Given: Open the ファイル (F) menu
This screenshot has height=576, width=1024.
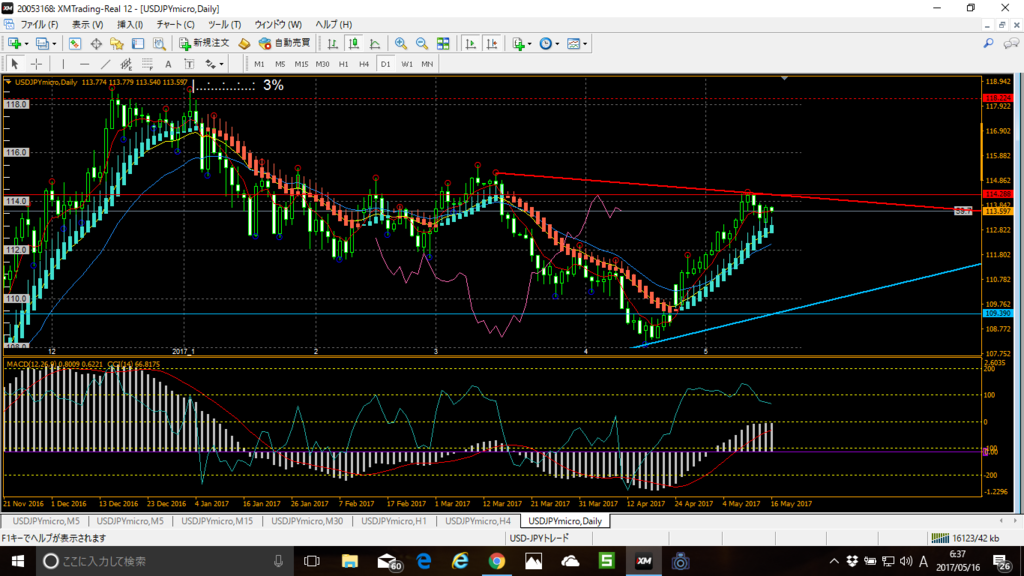Looking at the screenshot, I should (39, 25).
